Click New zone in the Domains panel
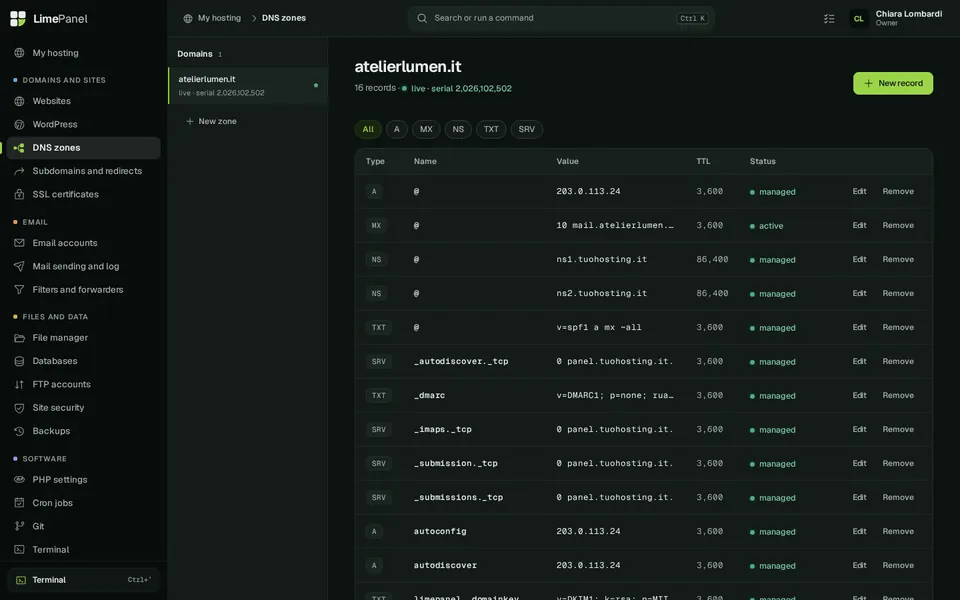Viewport: 960px width, 600px height. (x=211, y=121)
